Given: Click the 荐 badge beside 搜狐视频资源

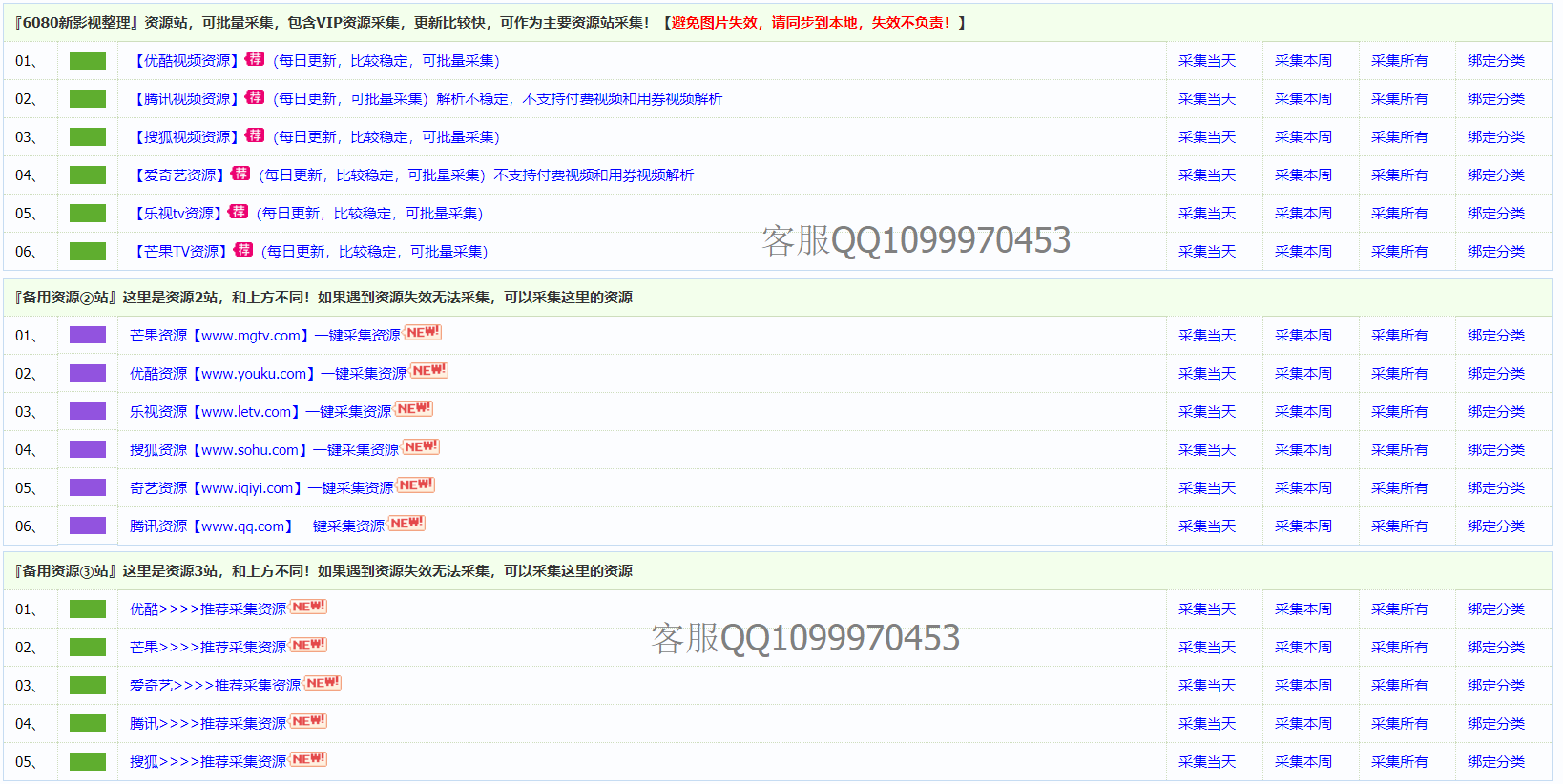Looking at the screenshot, I should tap(255, 135).
